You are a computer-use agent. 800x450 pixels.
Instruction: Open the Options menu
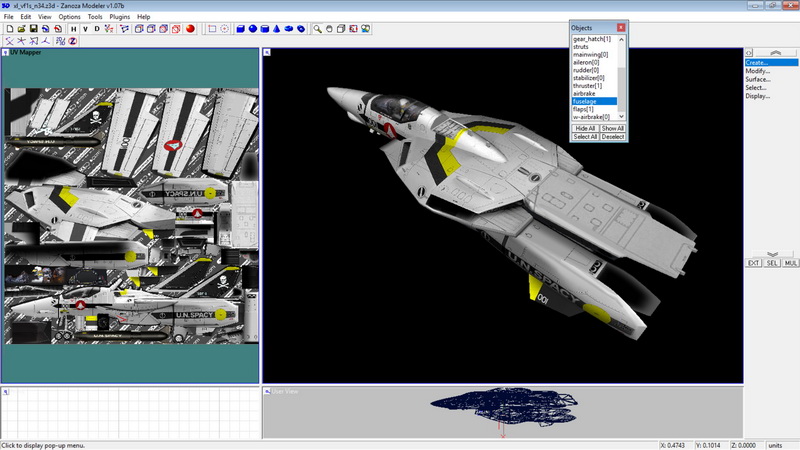(x=69, y=17)
